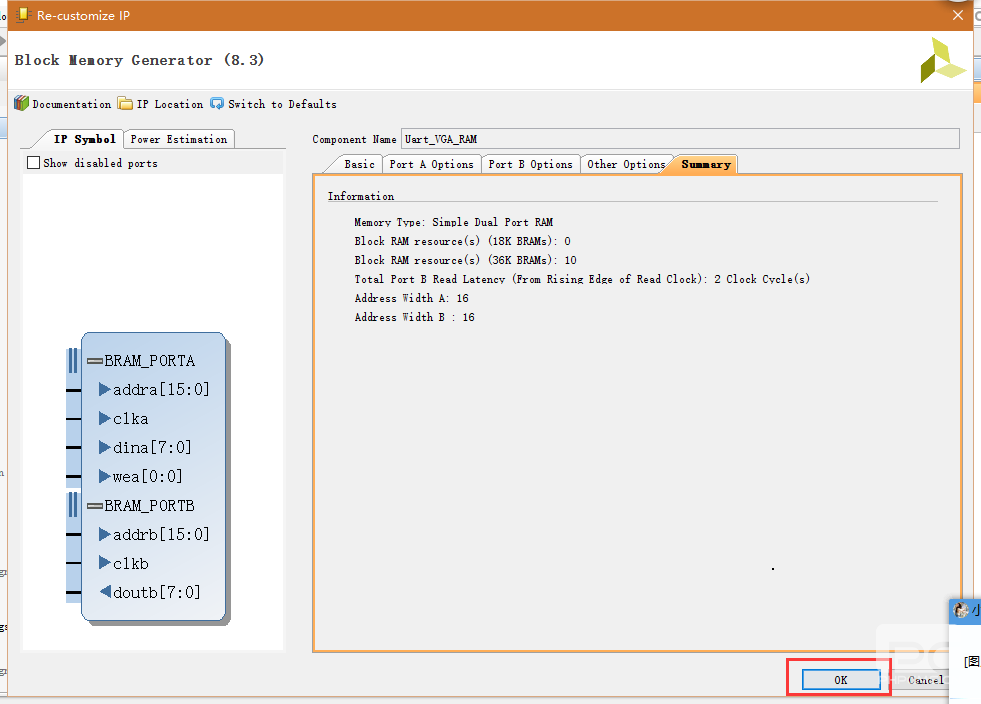
Task: Open the Port B Options tab
Action: tap(531, 164)
